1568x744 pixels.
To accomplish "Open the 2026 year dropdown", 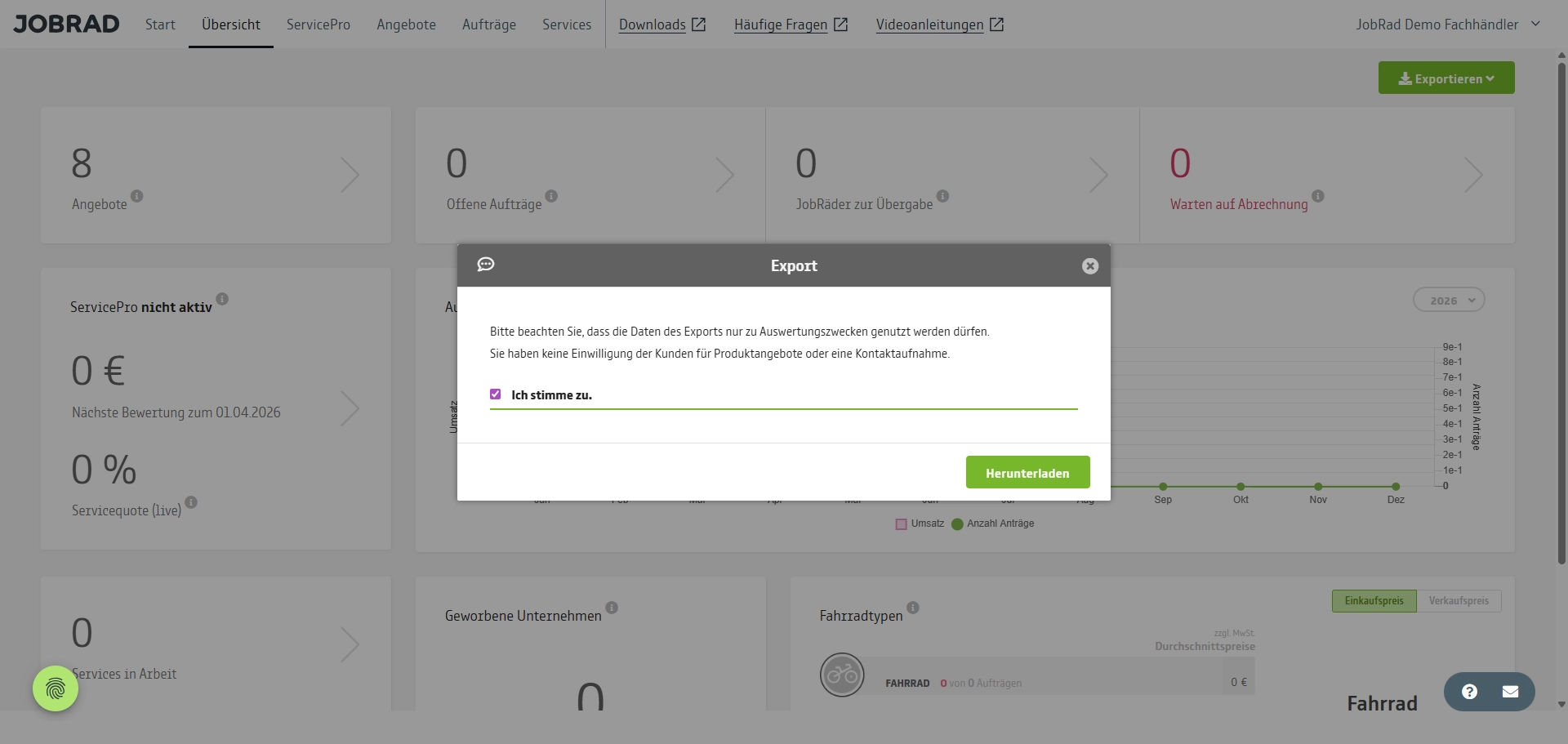I will 1449,300.
